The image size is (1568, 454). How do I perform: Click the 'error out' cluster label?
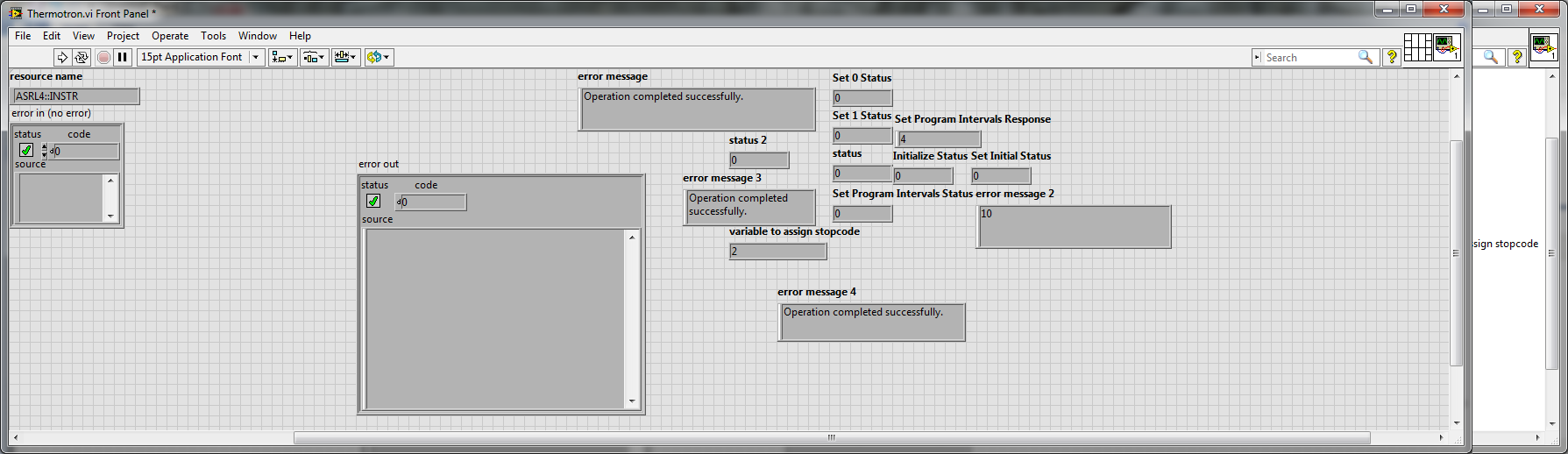(x=379, y=164)
